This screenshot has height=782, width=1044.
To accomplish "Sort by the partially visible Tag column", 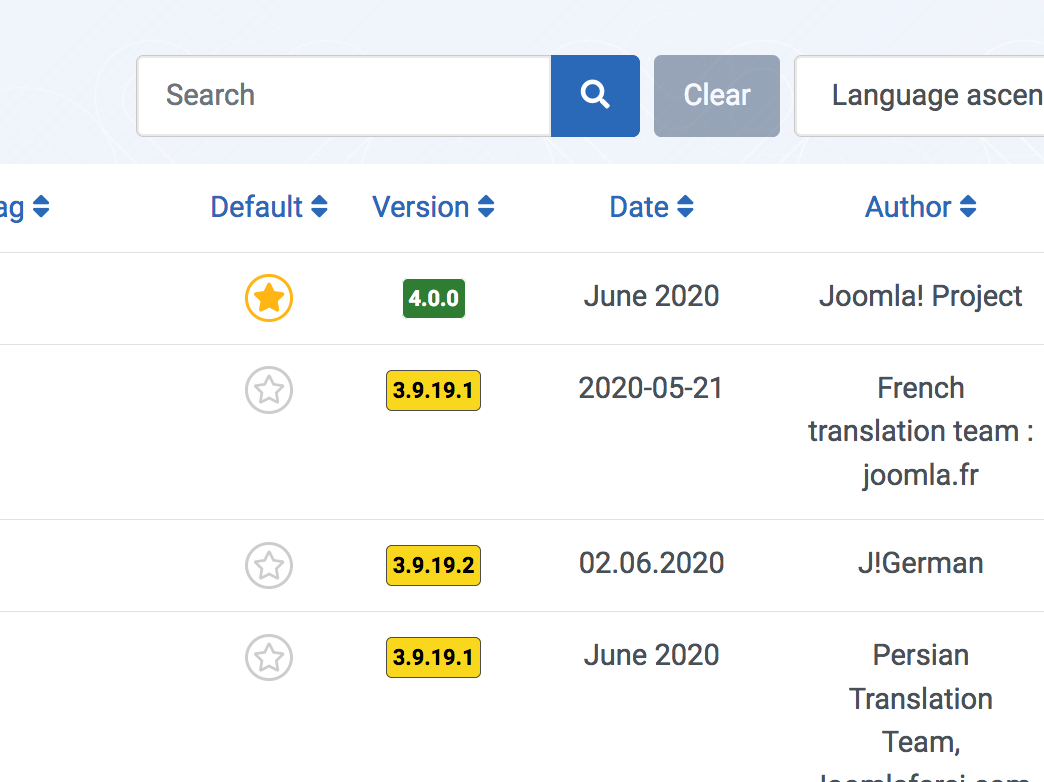I will [25, 206].
